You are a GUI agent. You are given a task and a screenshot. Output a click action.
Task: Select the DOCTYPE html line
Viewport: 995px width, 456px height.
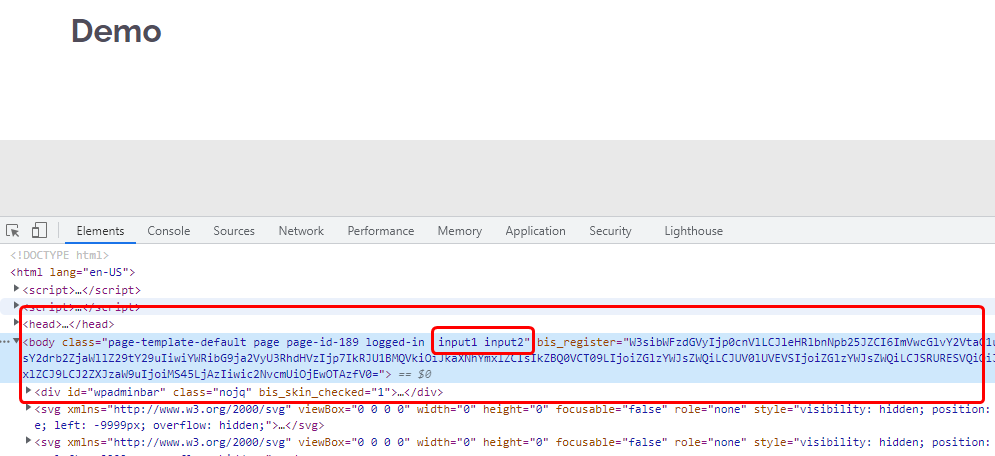60,256
